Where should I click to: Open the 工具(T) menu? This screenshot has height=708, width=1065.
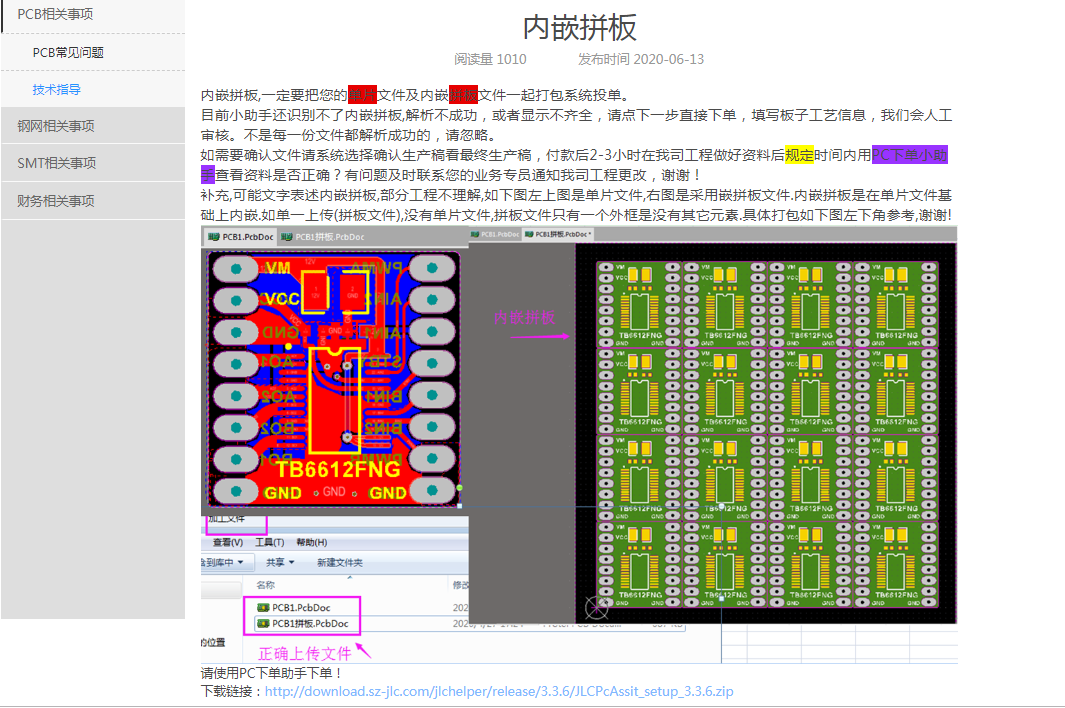270,542
